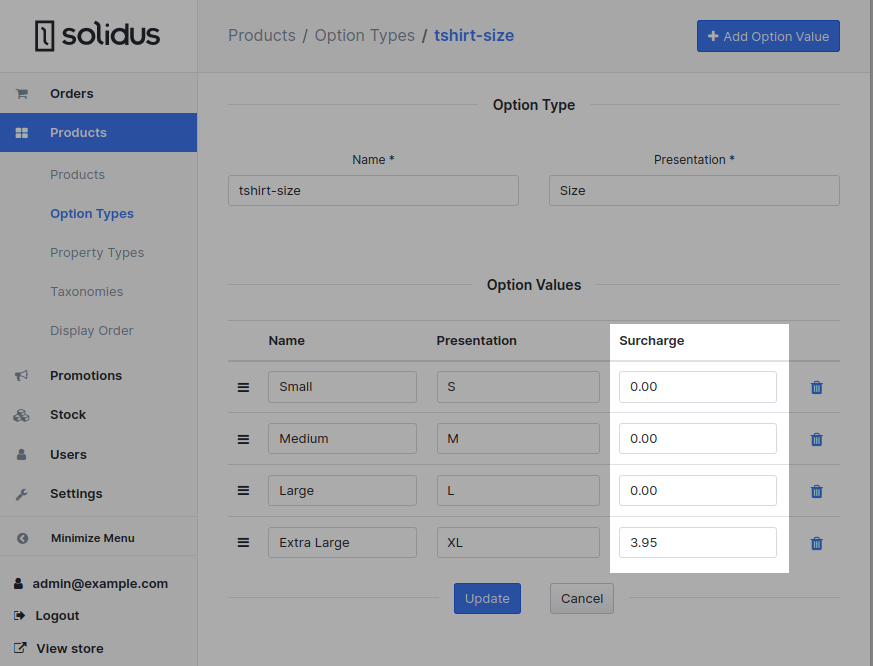Image resolution: width=873 pixels, height=666 pixels.
Task: Delete the Small option value with trash icon
Action: [x=816, y=387]
